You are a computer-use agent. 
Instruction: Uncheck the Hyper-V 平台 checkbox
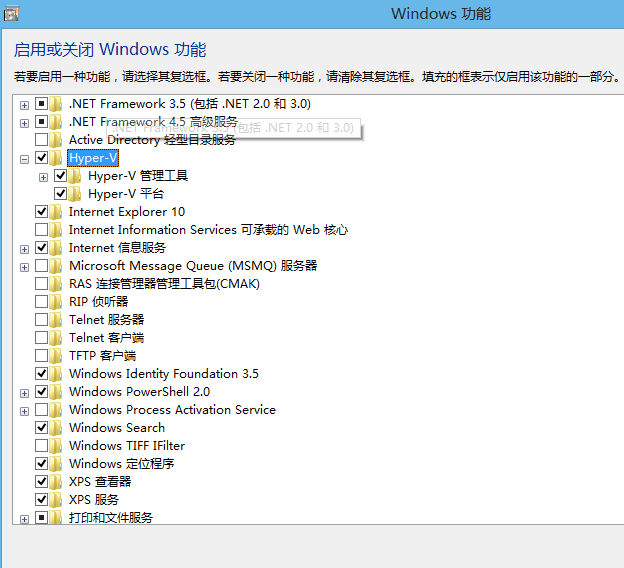60,193
